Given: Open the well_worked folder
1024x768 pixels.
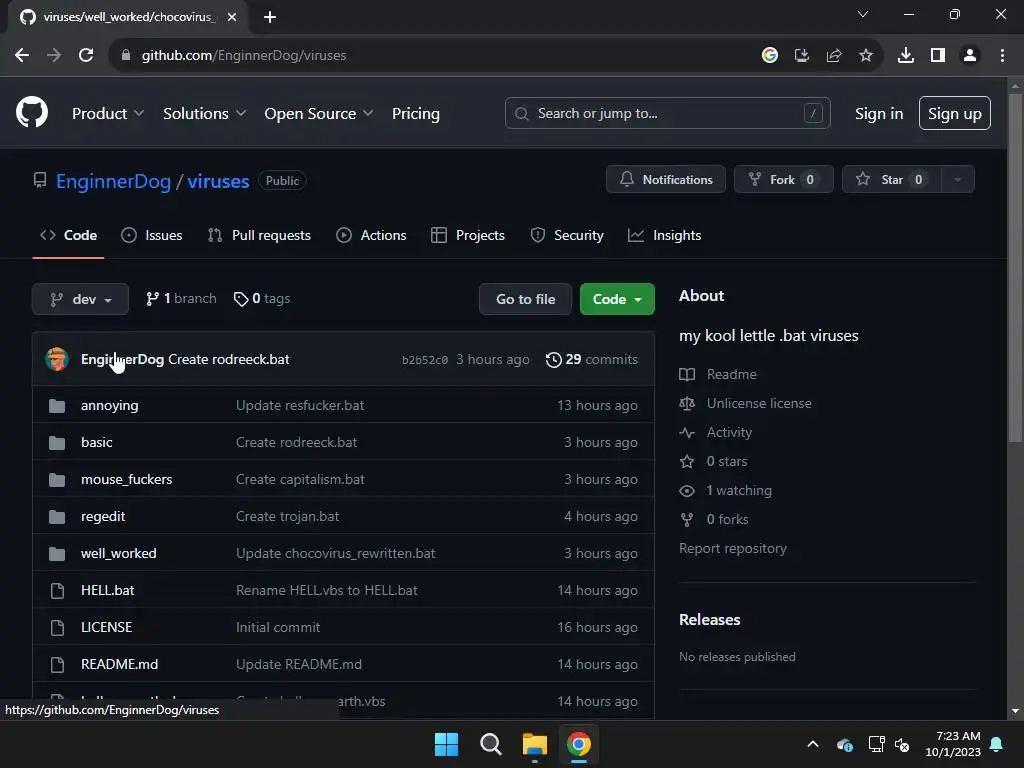Looking at the screenshot, I should pyautogui.click(x=119, y=553).
